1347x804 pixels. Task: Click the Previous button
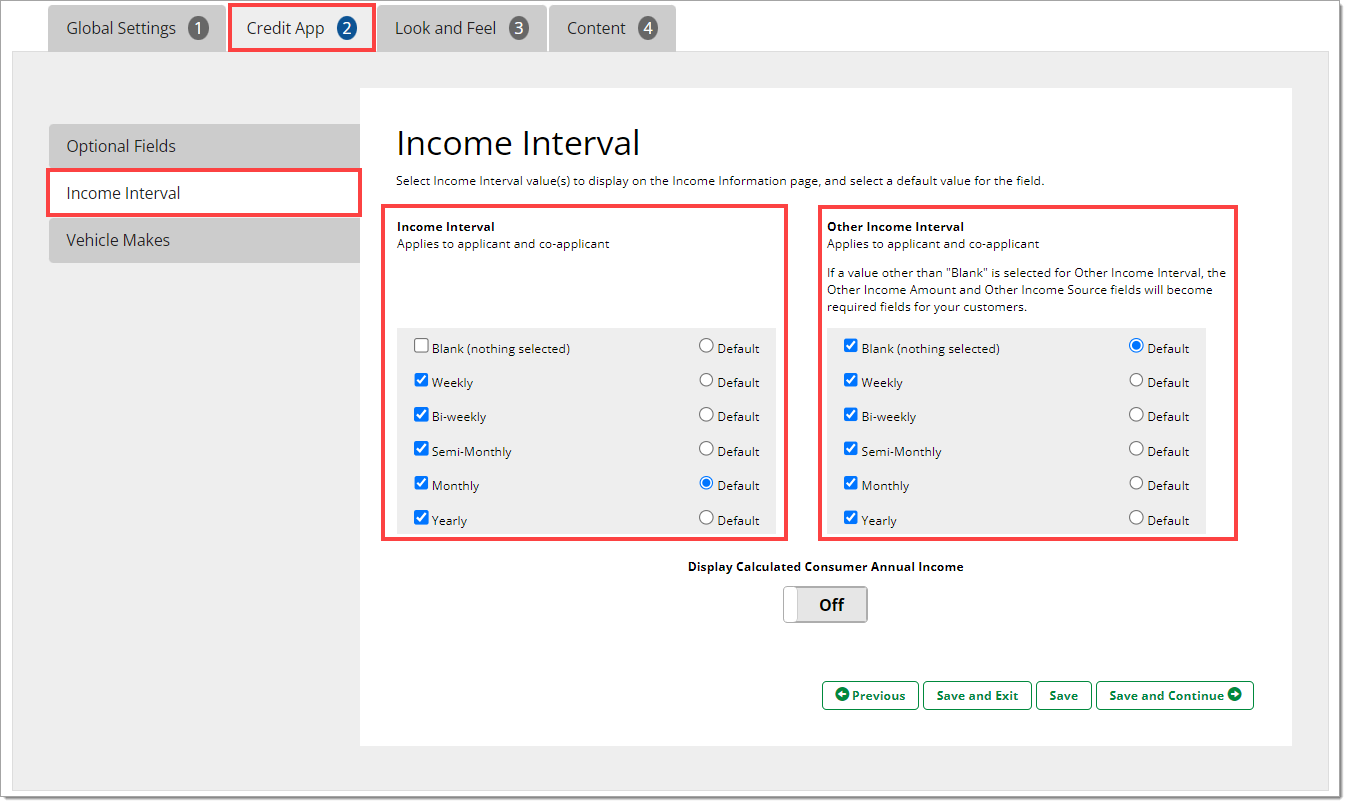[870, 695]
